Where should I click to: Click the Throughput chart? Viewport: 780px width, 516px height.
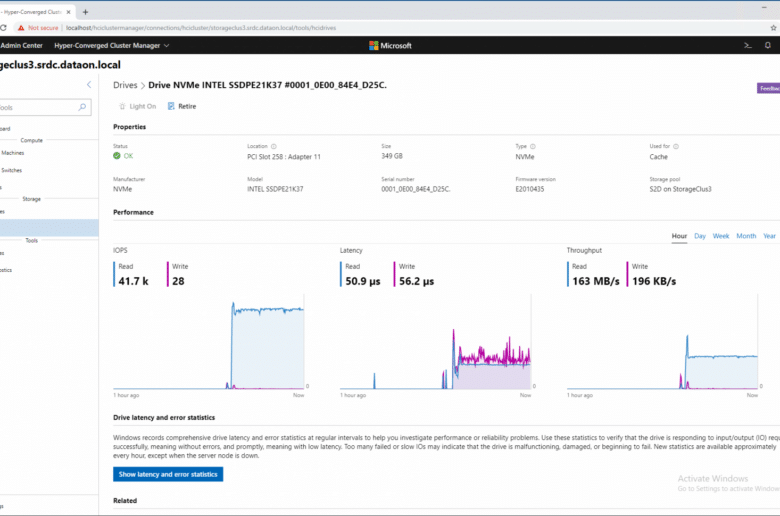(x=663, y=342)
